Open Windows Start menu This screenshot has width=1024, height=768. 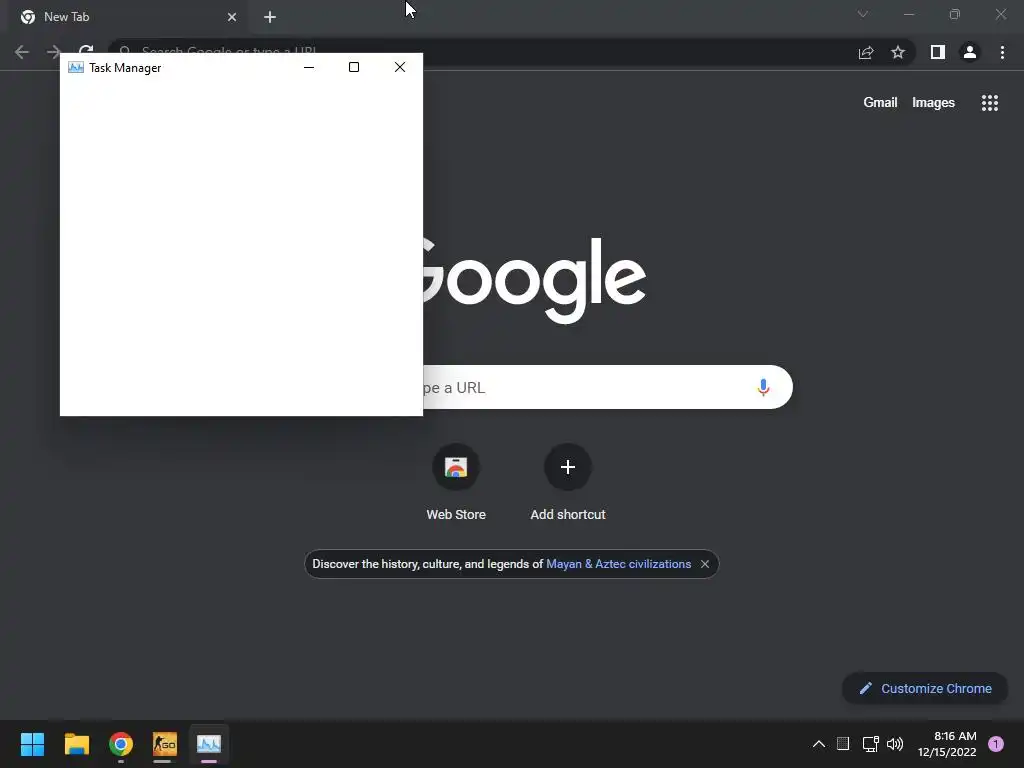(32, 744)
